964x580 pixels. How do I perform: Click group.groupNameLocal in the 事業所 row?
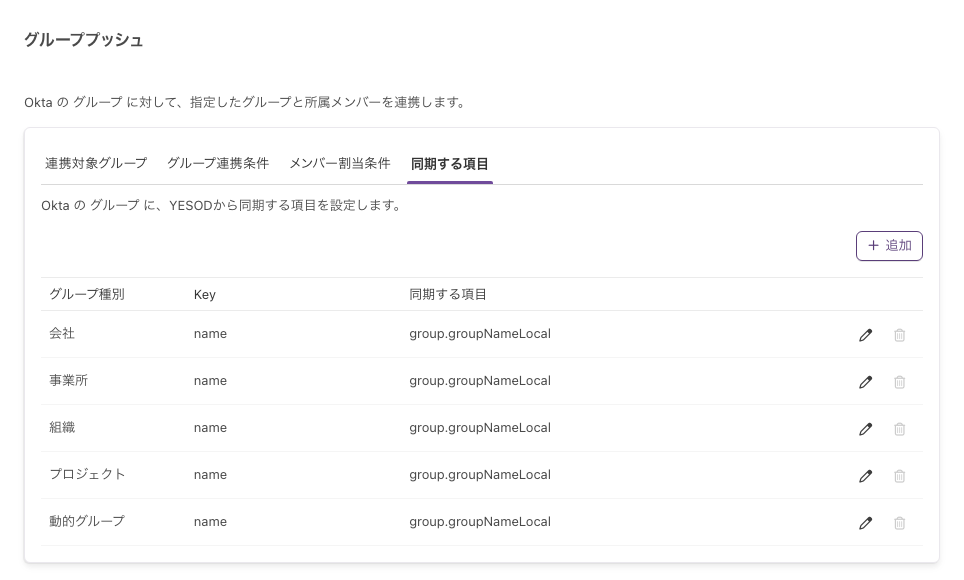click(x=480, y=381)
